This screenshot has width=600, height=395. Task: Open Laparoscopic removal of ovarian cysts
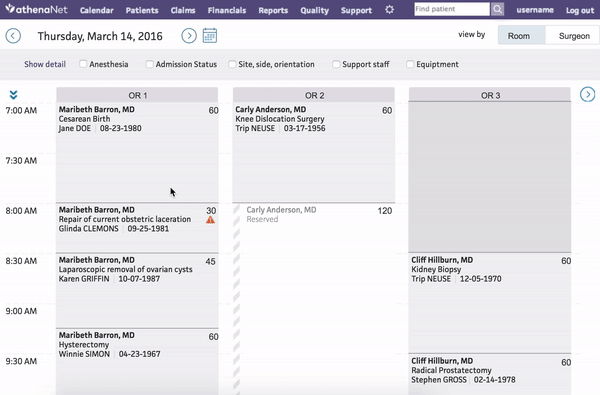pyautogui.click(x=137, y=291)
